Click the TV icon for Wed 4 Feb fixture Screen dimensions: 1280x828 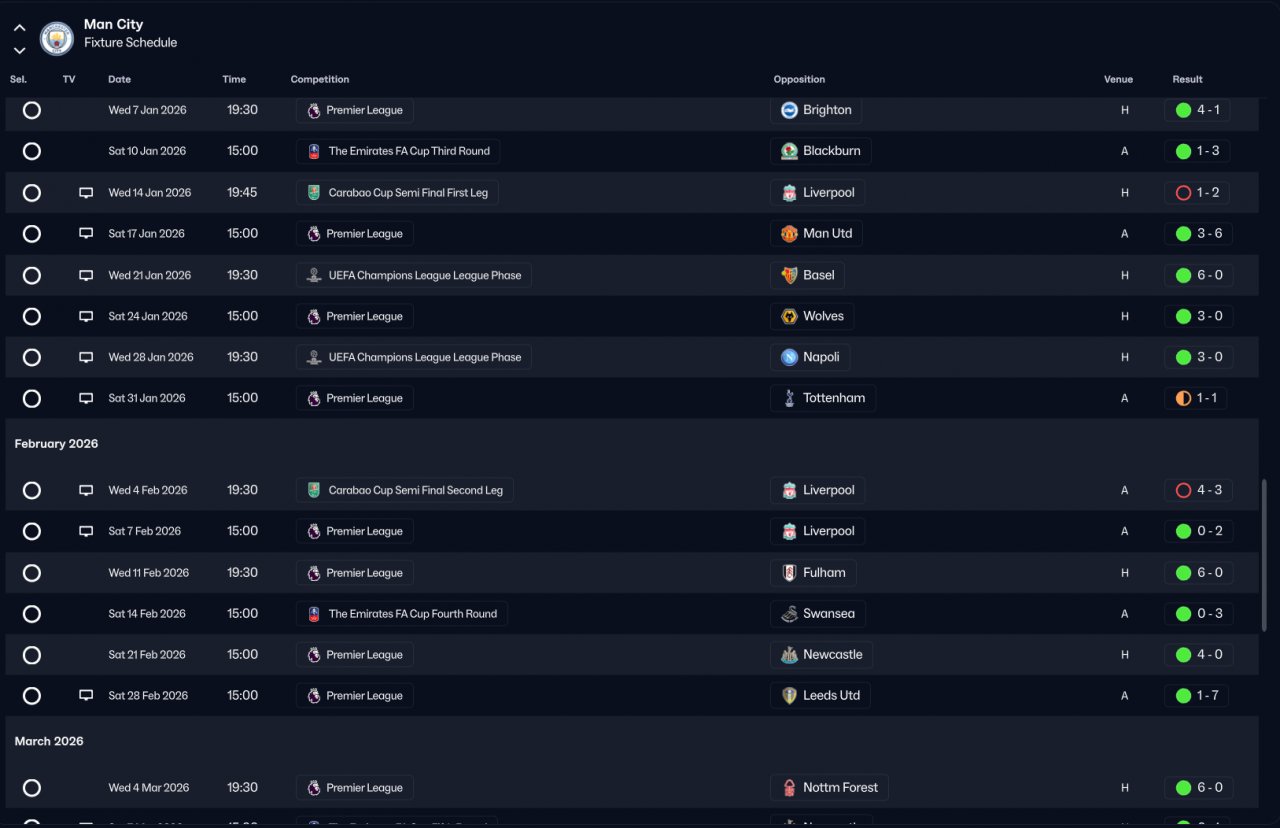[x=86, y=490]
